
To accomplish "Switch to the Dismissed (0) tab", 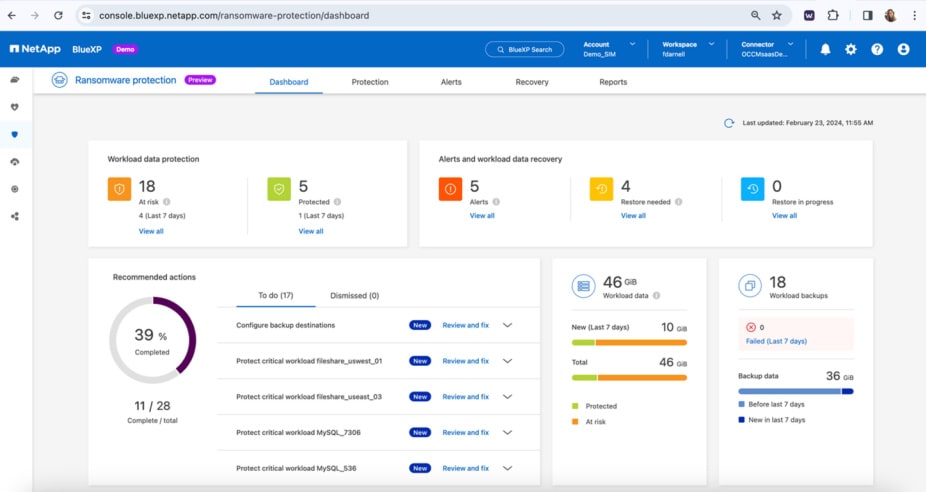I will (x=354, y=296).
